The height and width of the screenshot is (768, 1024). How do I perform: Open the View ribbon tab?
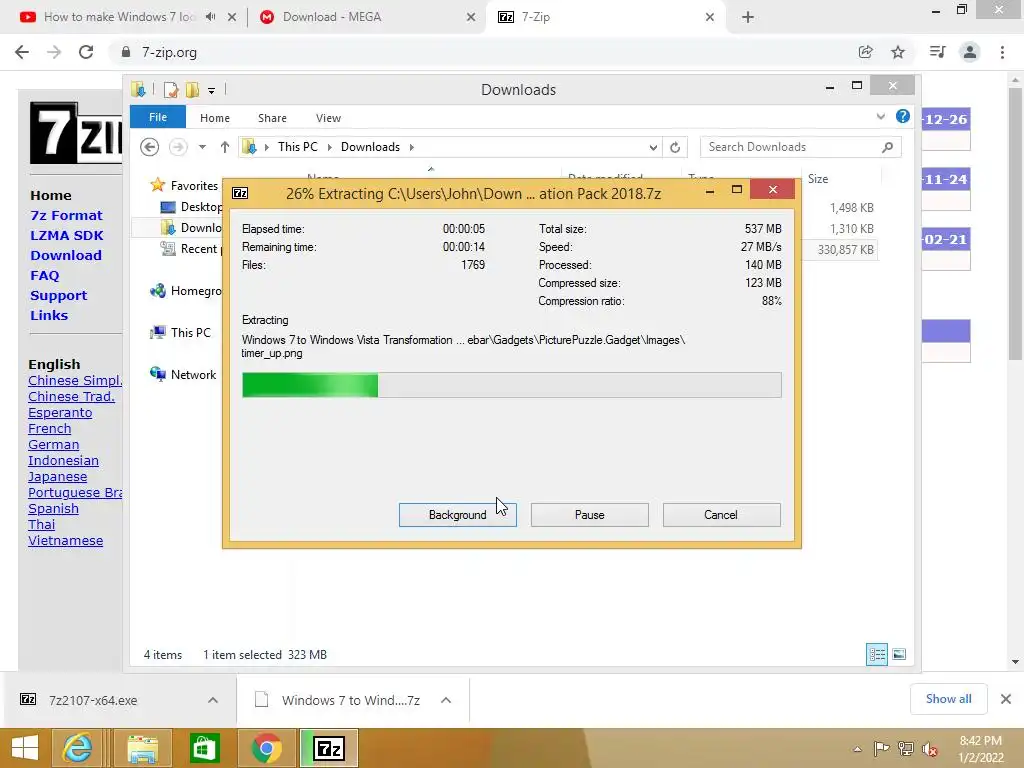click(x=328, y=118)
